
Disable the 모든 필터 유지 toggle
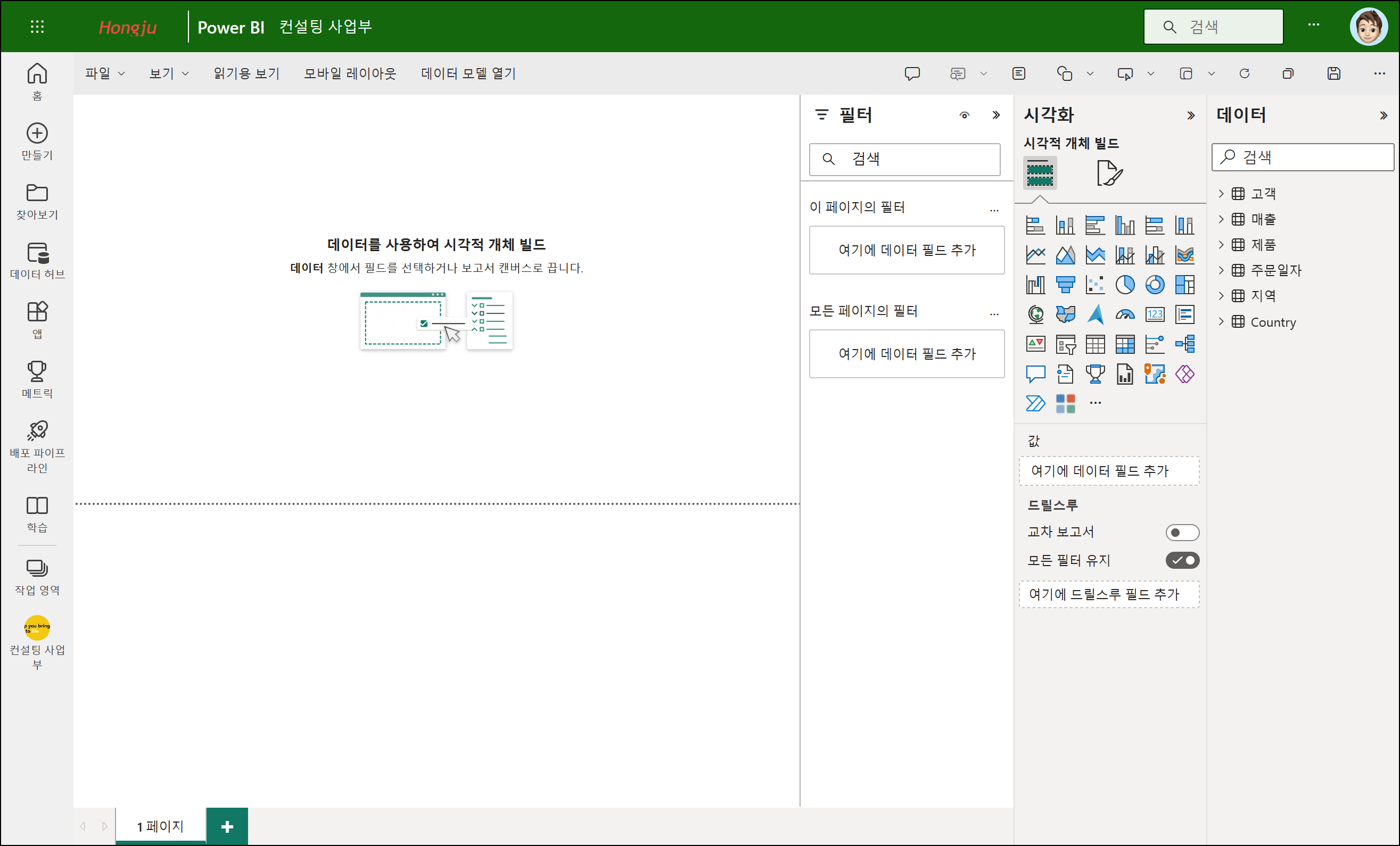coord(1182,560)
